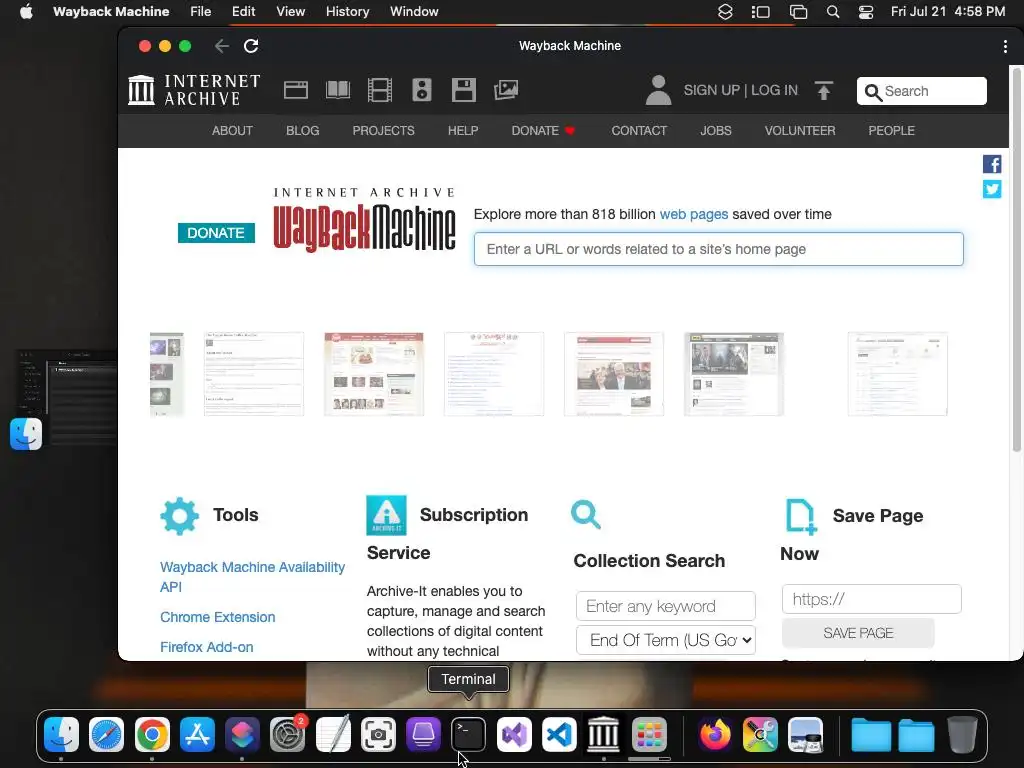Open Spotlight search in menu bar
1024x768 pixels.
[x=833, y=12]
